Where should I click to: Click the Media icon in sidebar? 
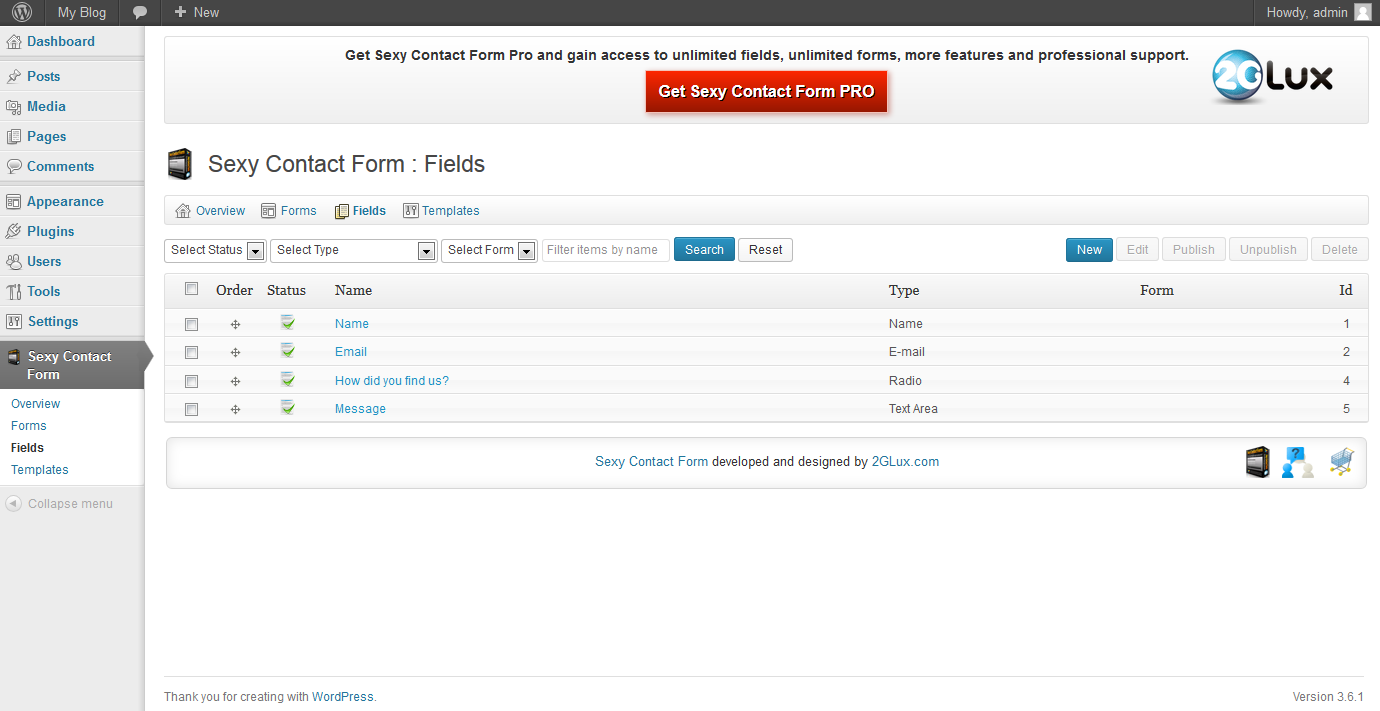tap(14, 107)
